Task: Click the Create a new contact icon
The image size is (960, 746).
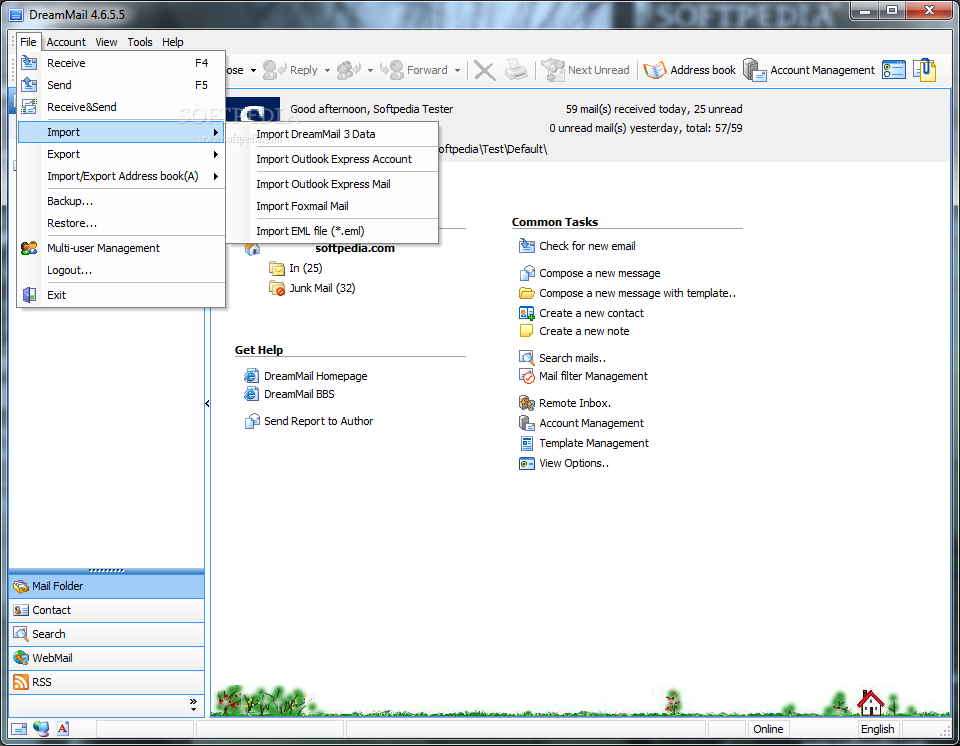Action: 527,313
